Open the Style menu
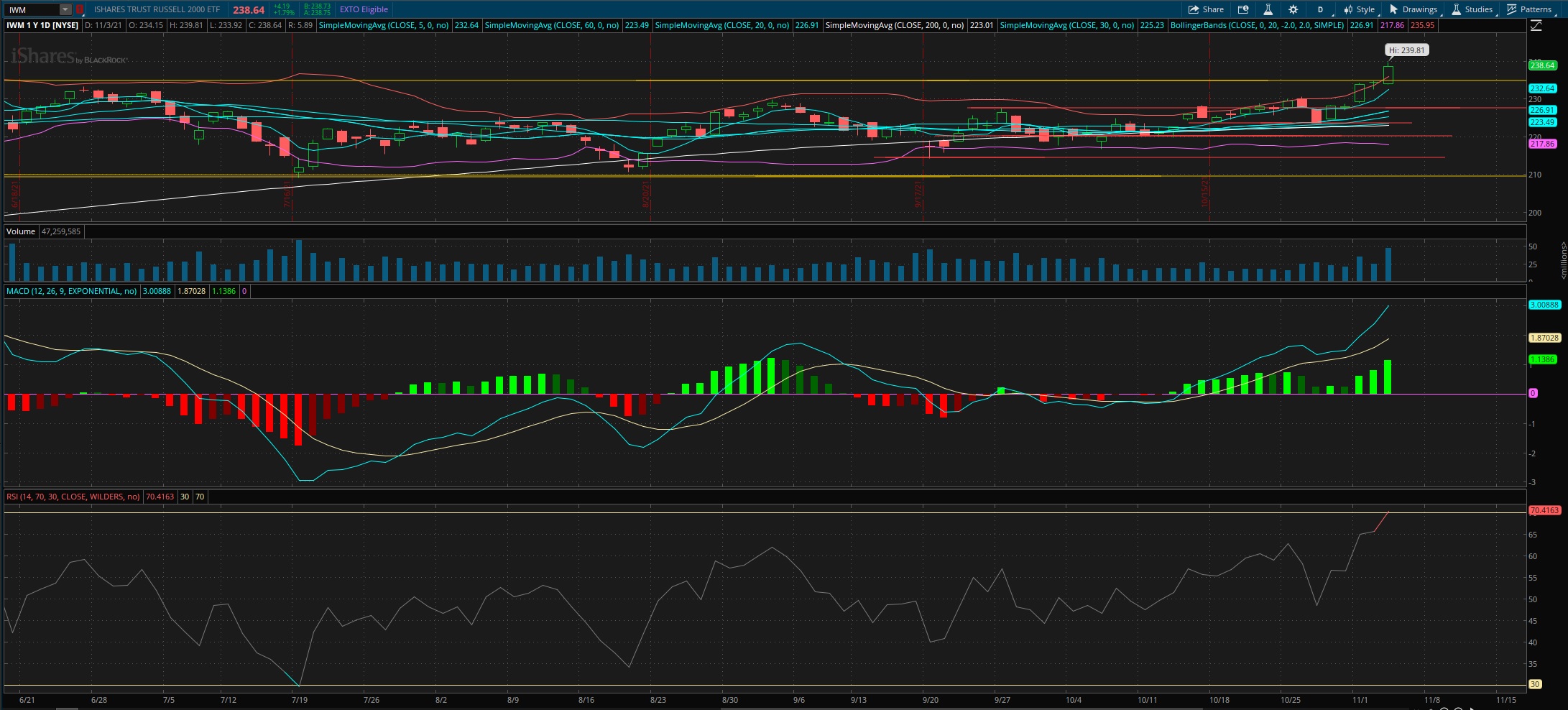The width and height of the screenshot is (1568, 710). click(x=1359, y=9)
